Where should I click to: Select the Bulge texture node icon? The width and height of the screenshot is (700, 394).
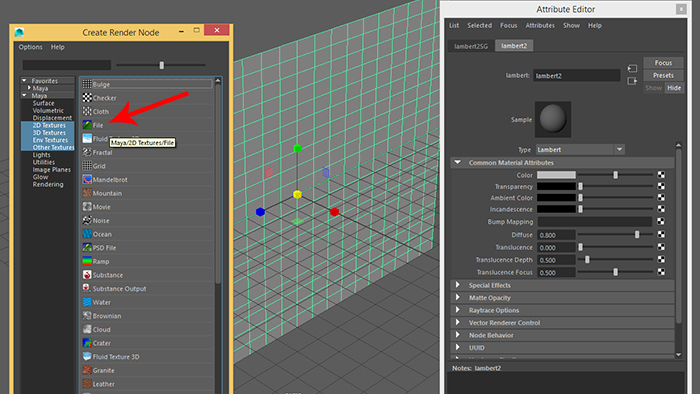point(87,84)
